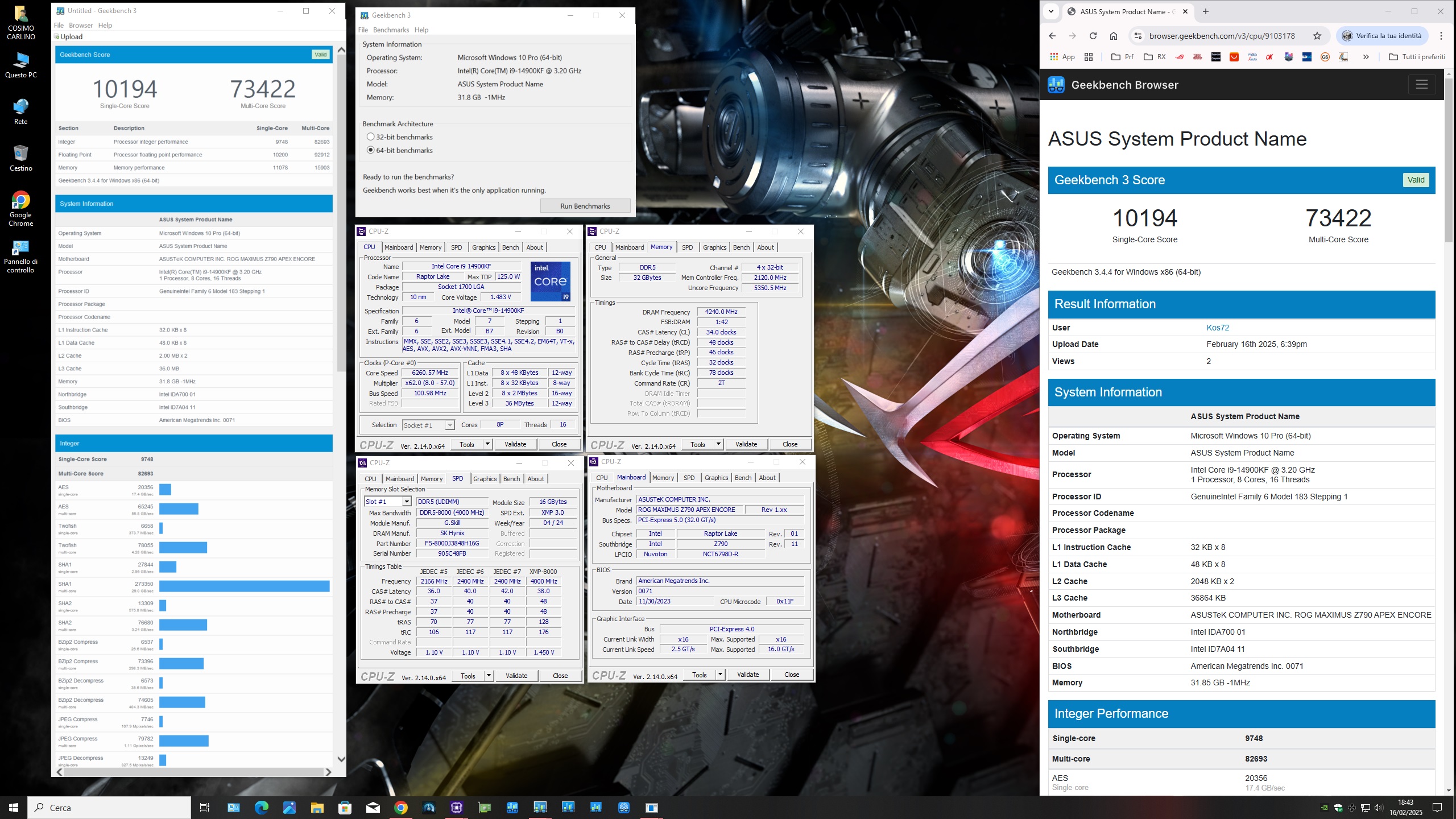Open the Apps shortcut in bookmarks bar
Image resolution: width=1456 pixels, height=819 pixels.
1062,57
